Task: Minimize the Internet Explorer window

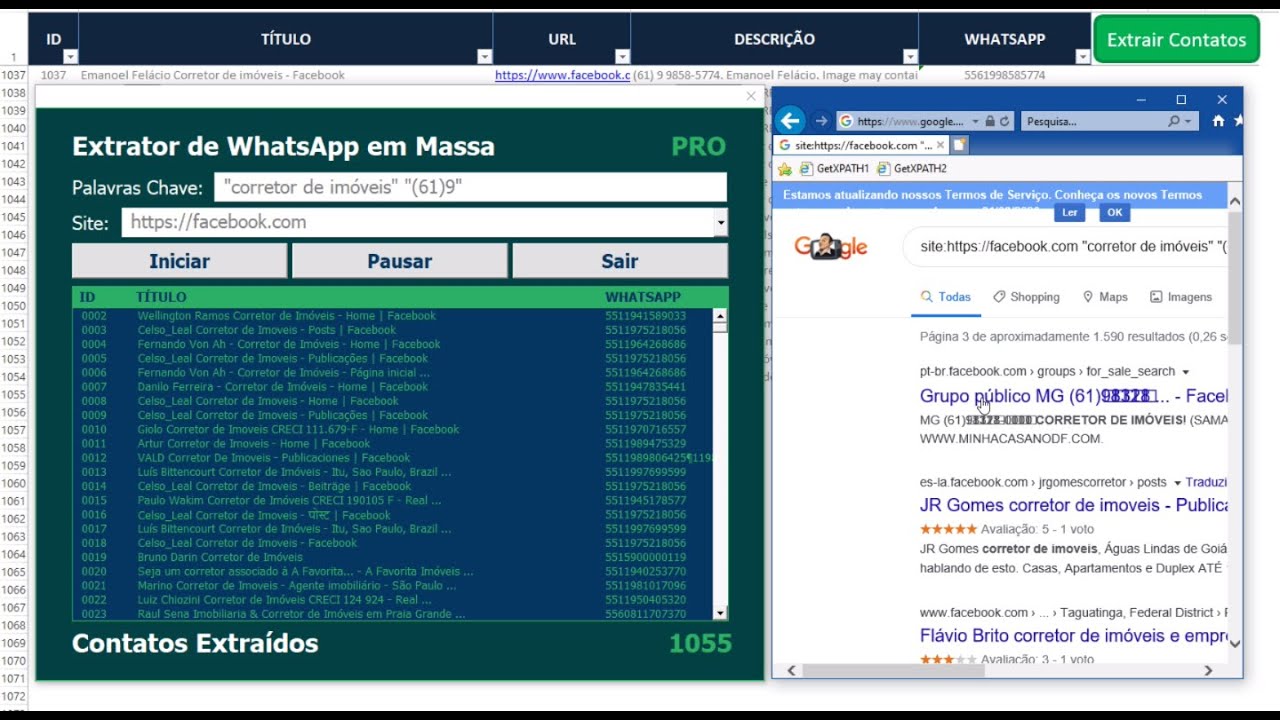Action: tap(1140, 99)
